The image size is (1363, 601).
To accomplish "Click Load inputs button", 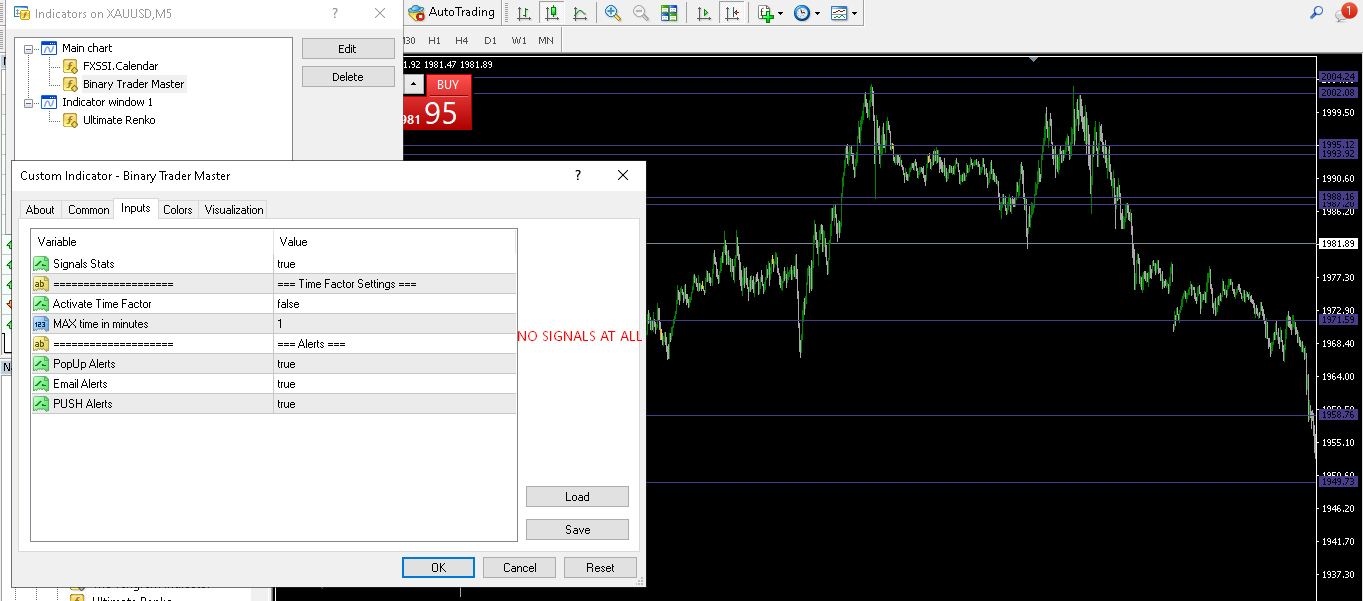I will pyautogui.click(x=577, y=497).
